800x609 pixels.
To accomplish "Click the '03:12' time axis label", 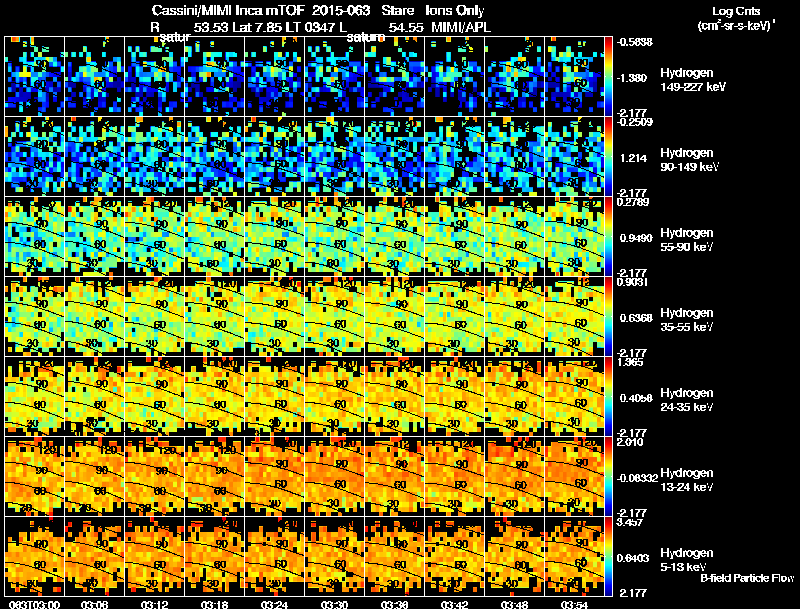I will [154, 605].
